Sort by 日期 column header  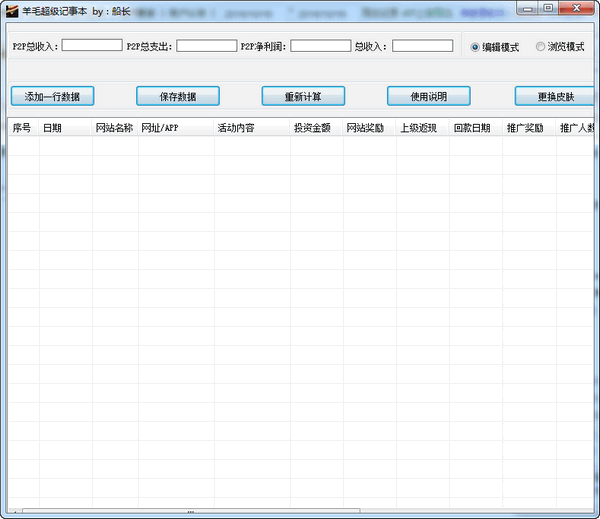coord(65,128)
